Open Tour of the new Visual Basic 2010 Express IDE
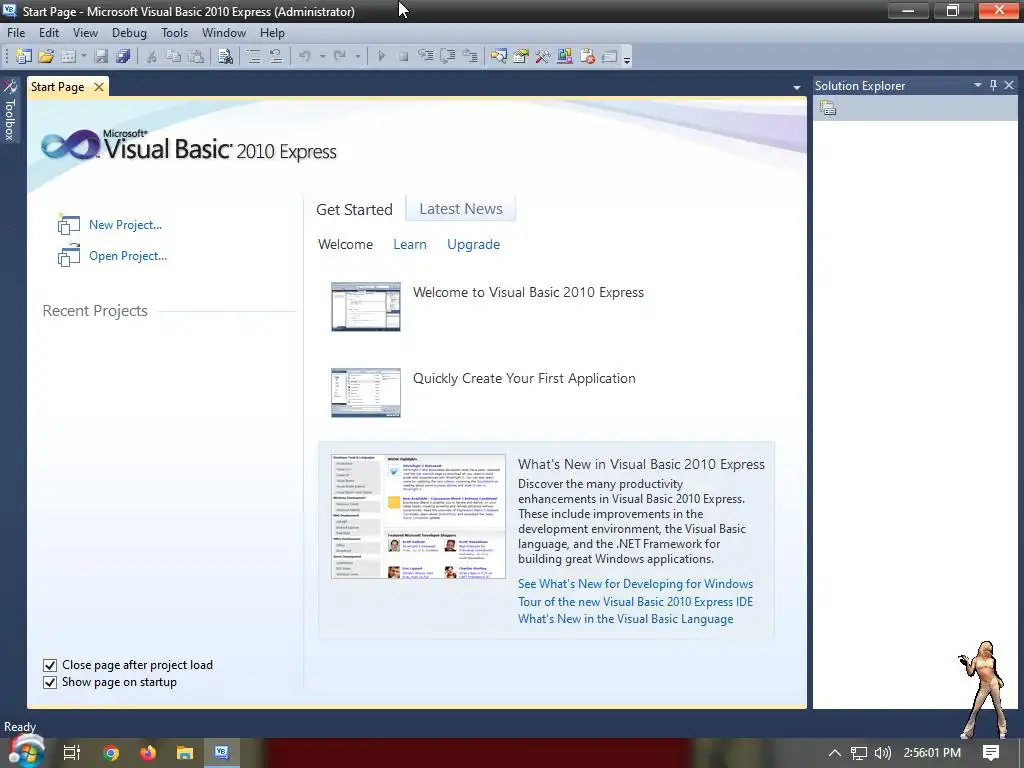Screen dimensions: 1024x768 click(x=635, y=601)
